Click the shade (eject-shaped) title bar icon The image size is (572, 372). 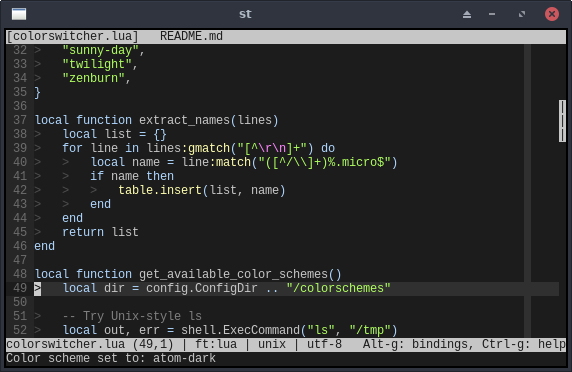click(467, 15)
